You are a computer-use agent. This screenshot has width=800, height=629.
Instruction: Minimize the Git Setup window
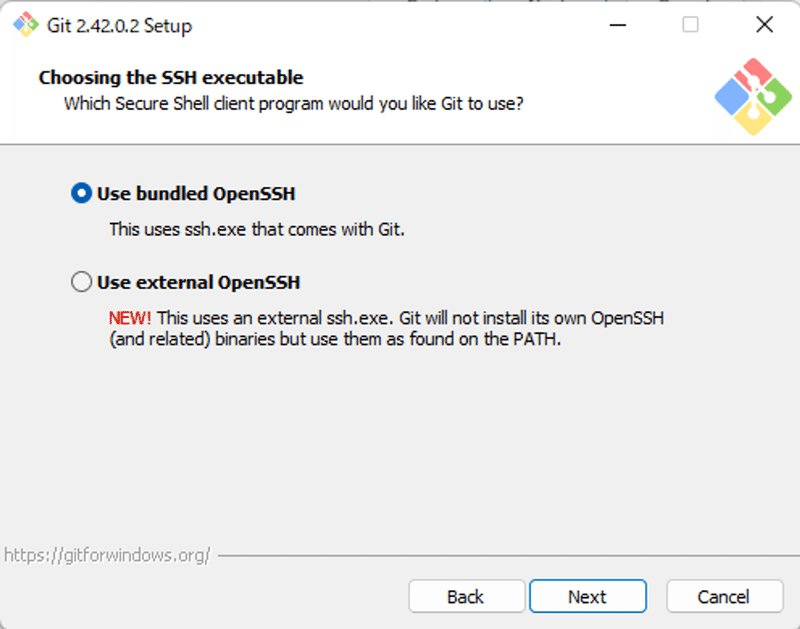click(616, 25)
